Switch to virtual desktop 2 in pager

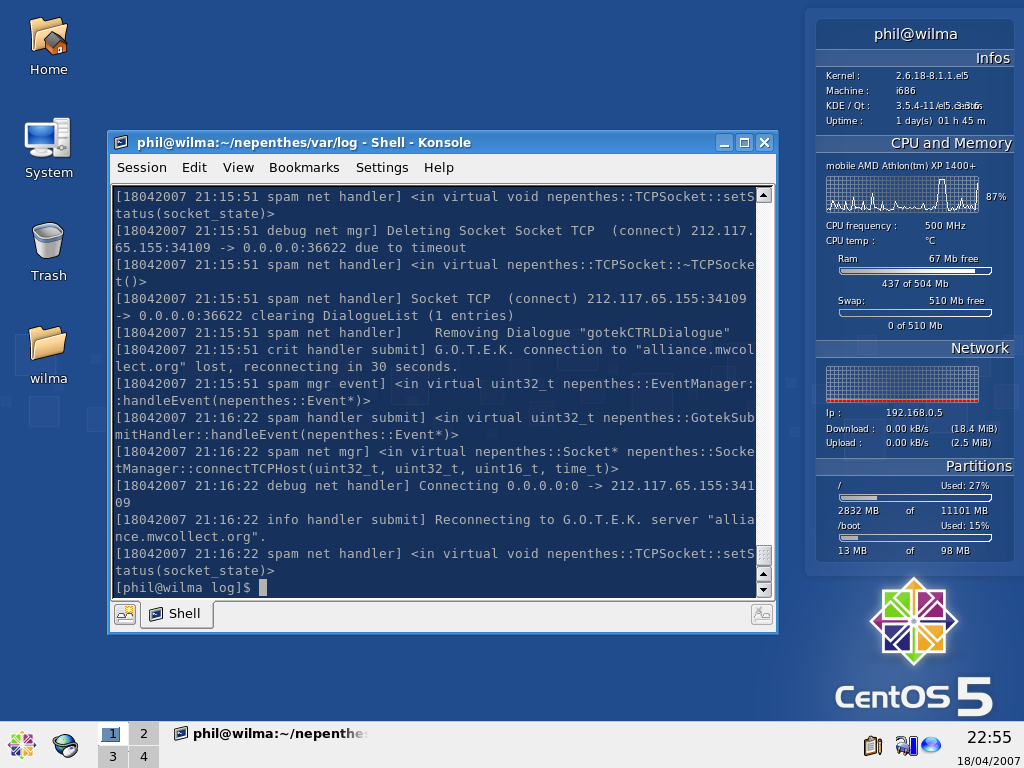[x=143, y=734]
